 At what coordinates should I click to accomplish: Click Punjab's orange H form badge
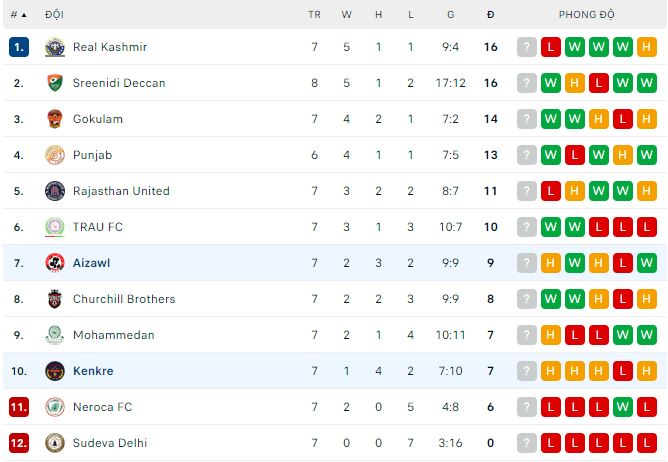click(623, 155)
